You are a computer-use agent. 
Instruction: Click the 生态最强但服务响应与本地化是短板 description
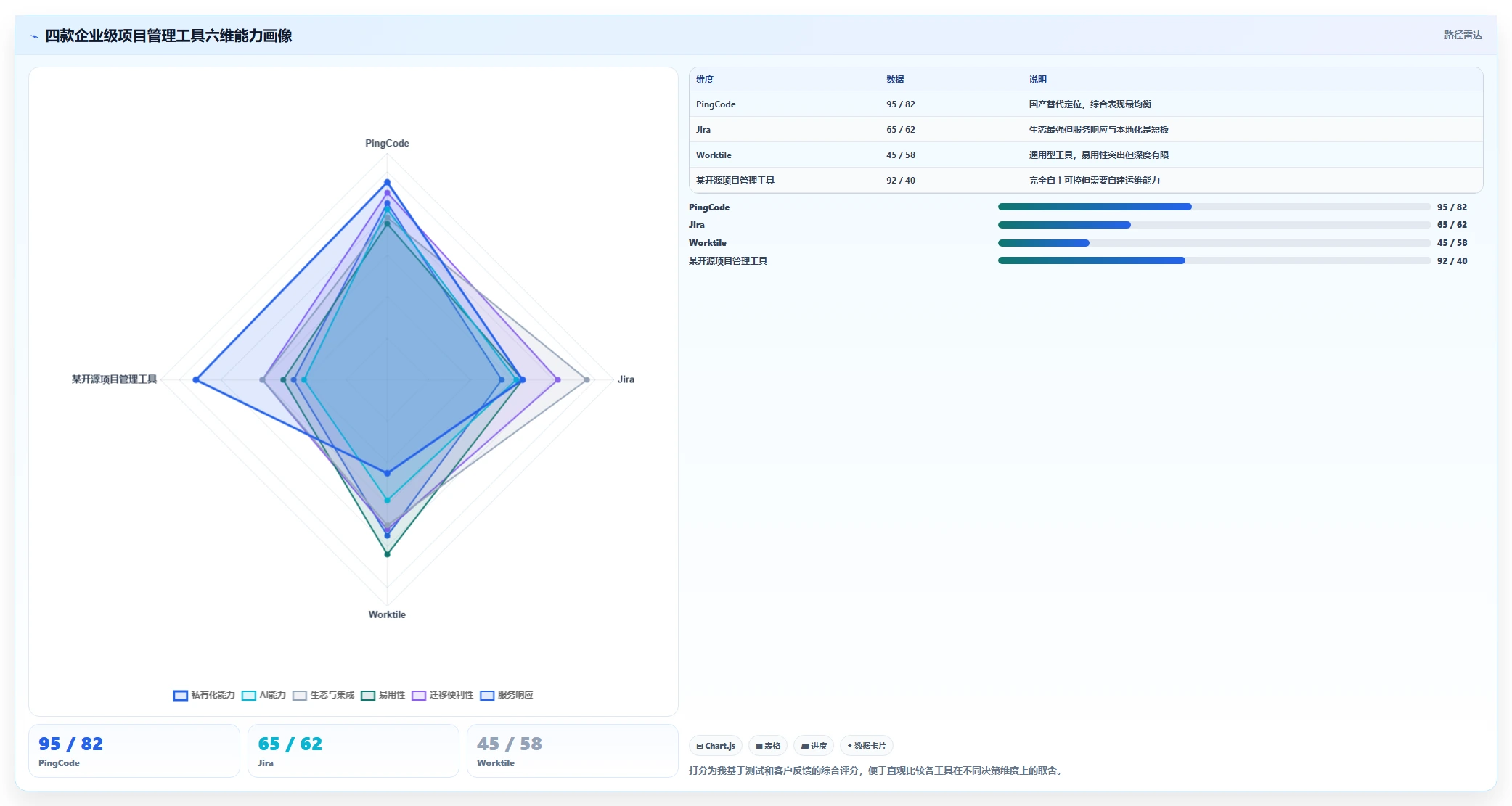(1099, 130)
